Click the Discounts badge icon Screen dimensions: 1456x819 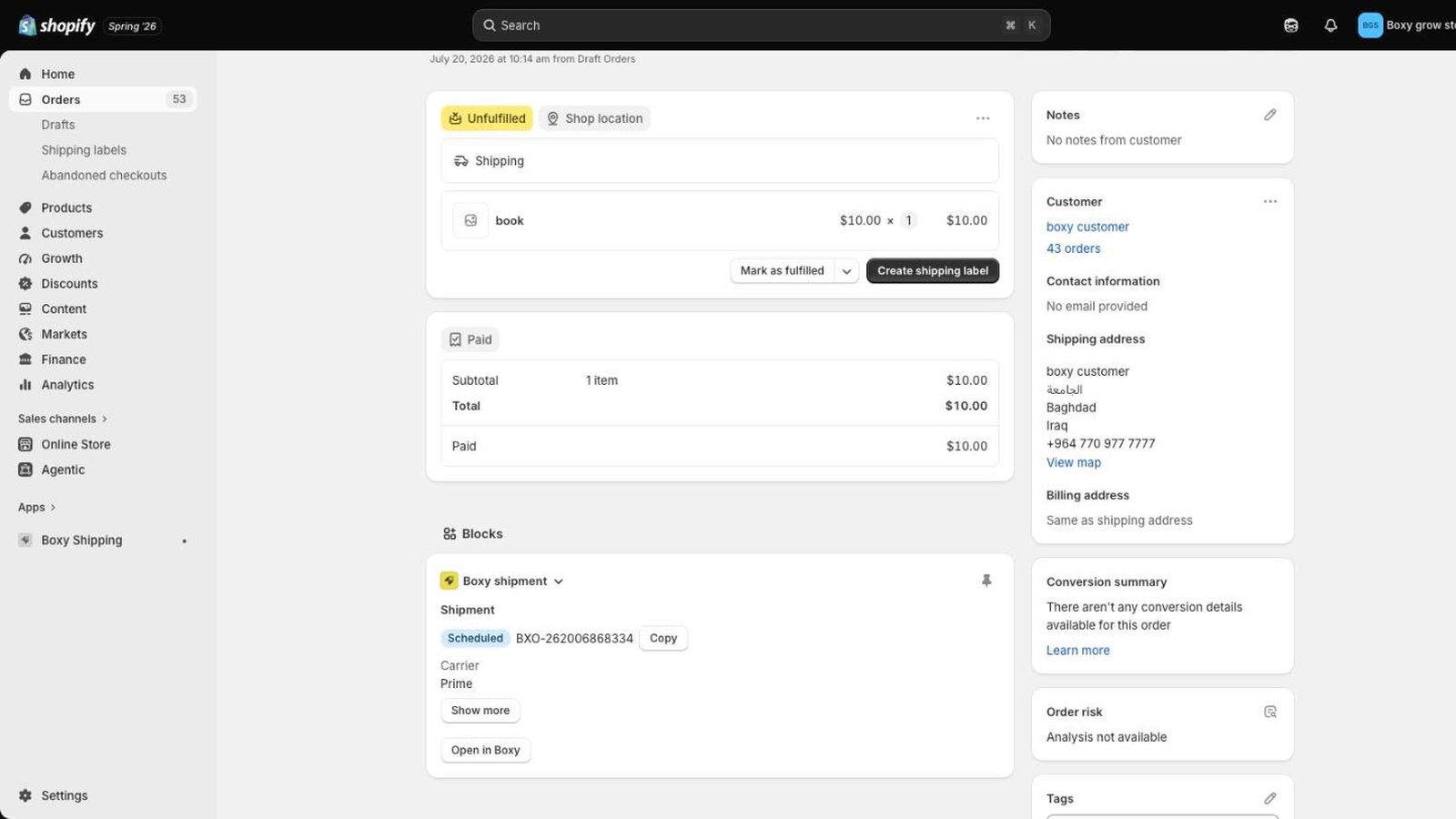pos(25,284)
